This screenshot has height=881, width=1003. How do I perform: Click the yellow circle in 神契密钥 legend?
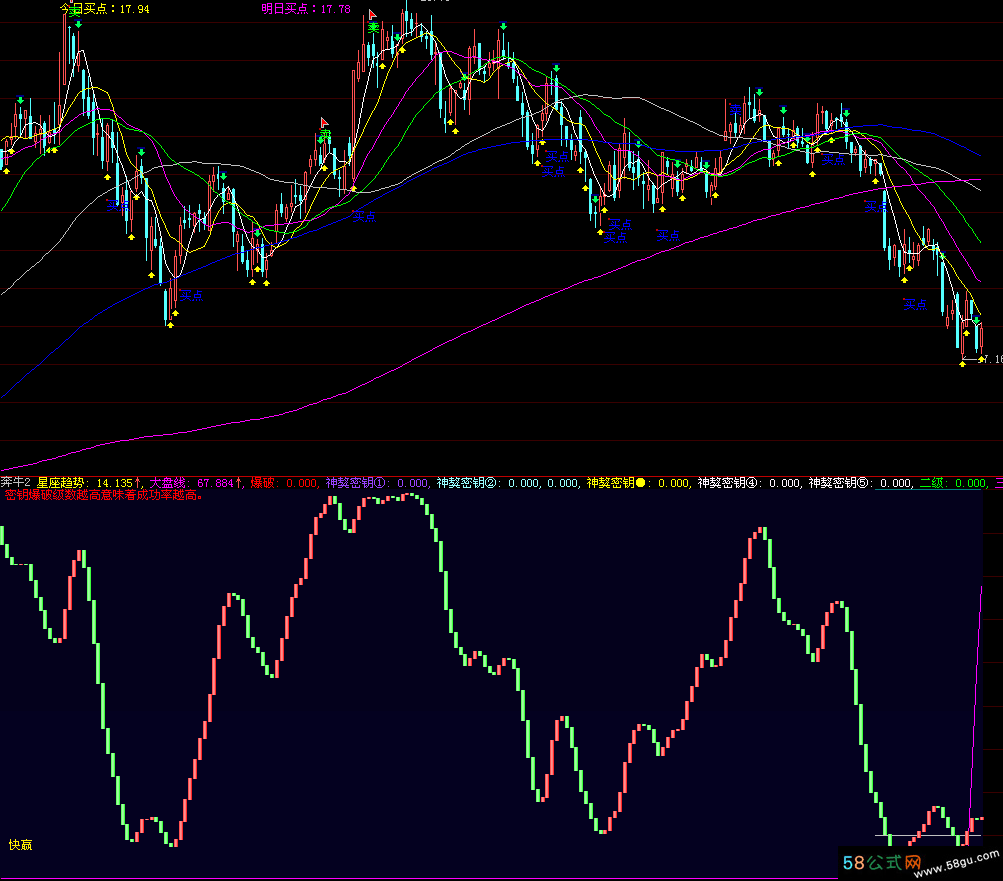640,483
